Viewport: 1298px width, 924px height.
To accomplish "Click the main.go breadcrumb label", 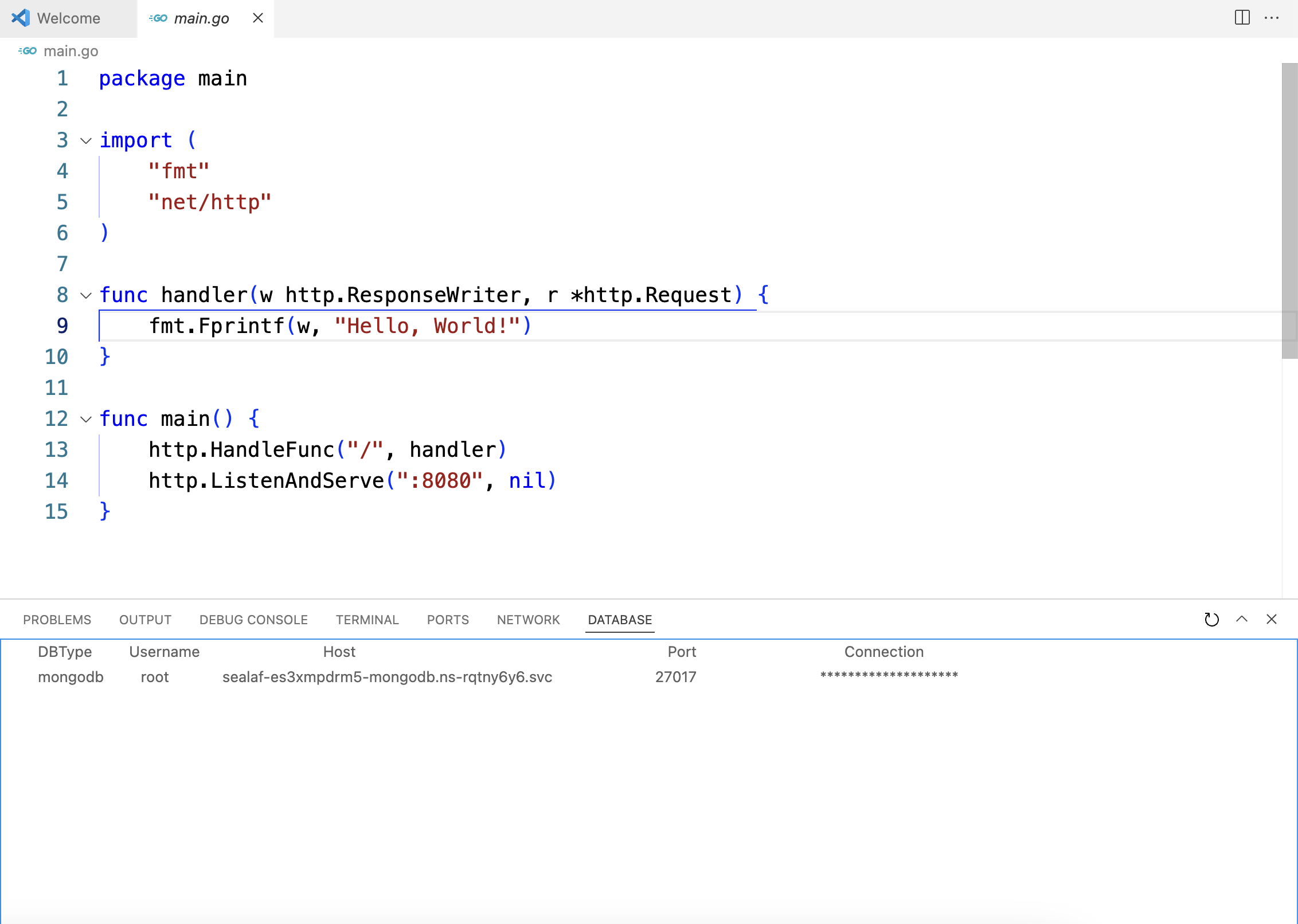I will [71, 51].
